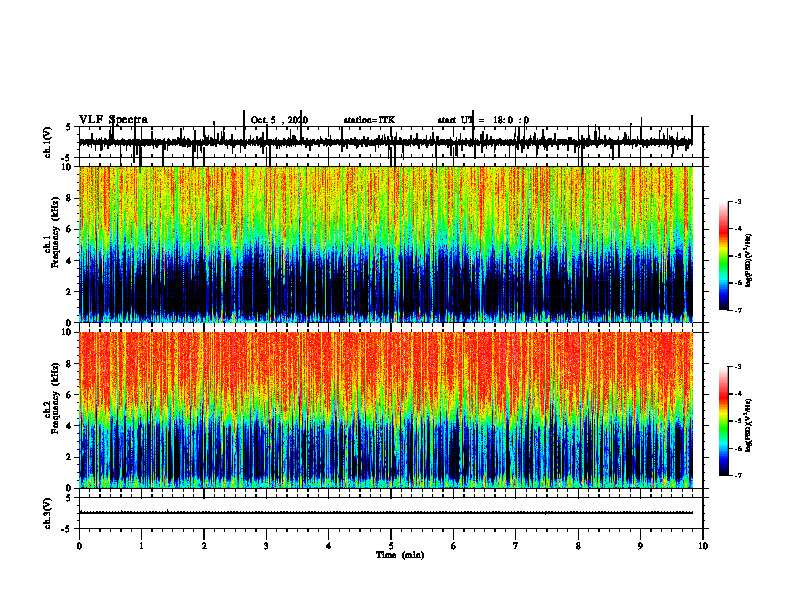Click the ch.2 color bar log(PSD) label
792x612 pixels.
pyautogui.click(x=748, y=426)
